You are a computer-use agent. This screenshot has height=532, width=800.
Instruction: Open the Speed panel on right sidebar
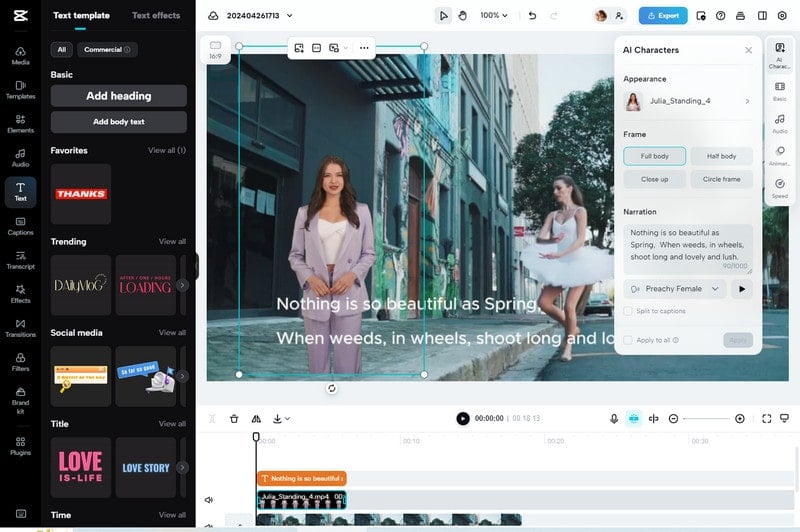point(780,188)
